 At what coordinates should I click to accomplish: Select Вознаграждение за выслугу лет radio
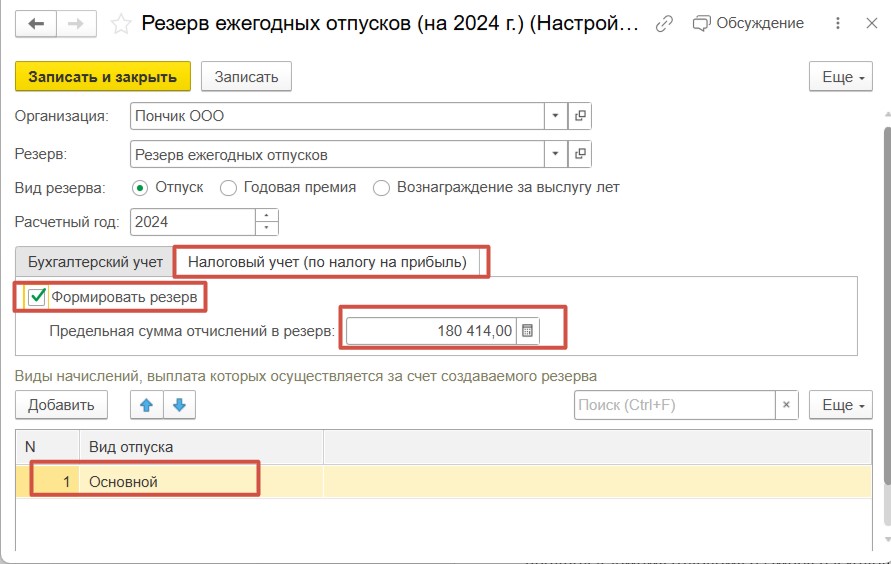point(381,188)
